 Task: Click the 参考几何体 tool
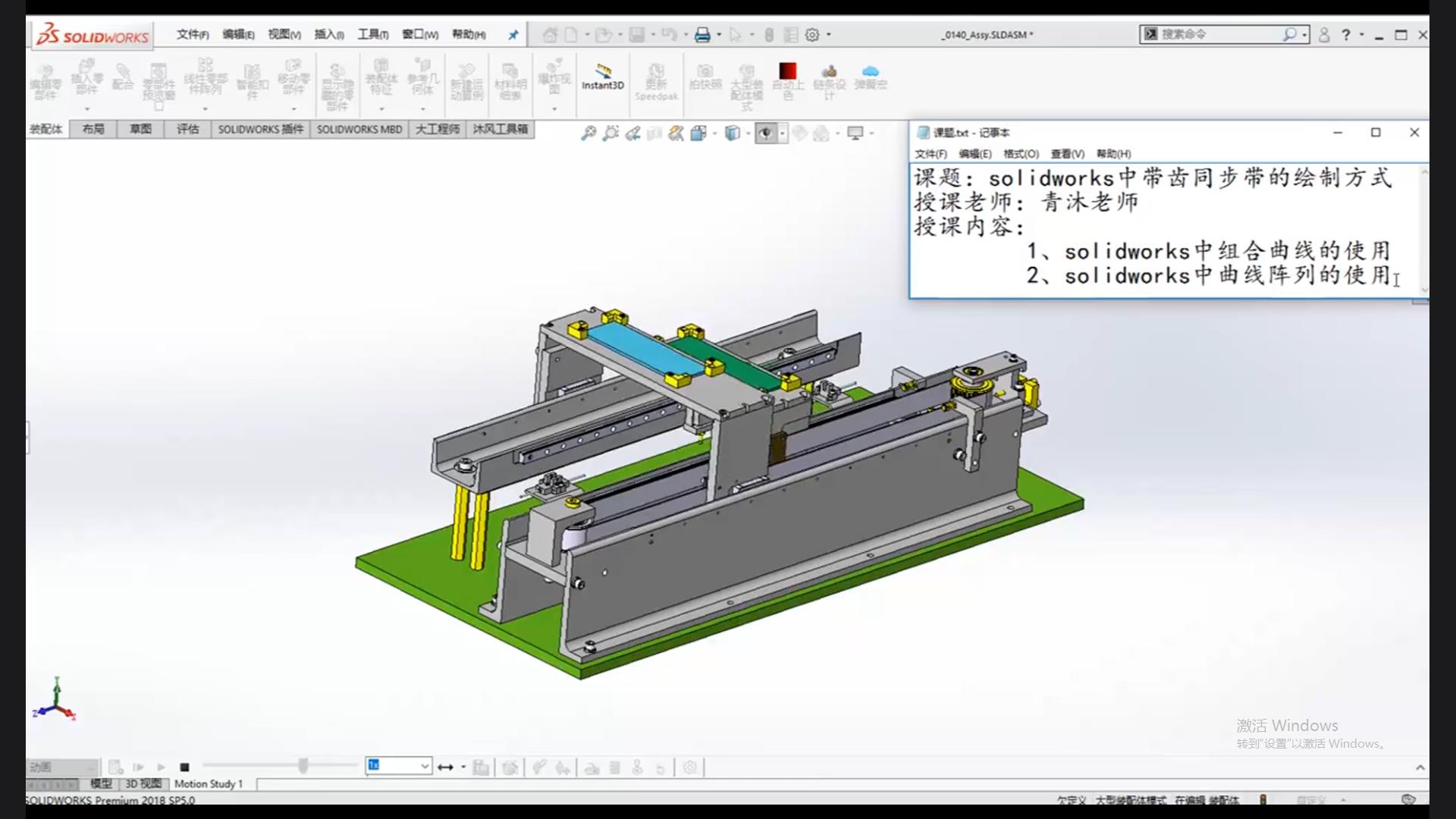422,78
